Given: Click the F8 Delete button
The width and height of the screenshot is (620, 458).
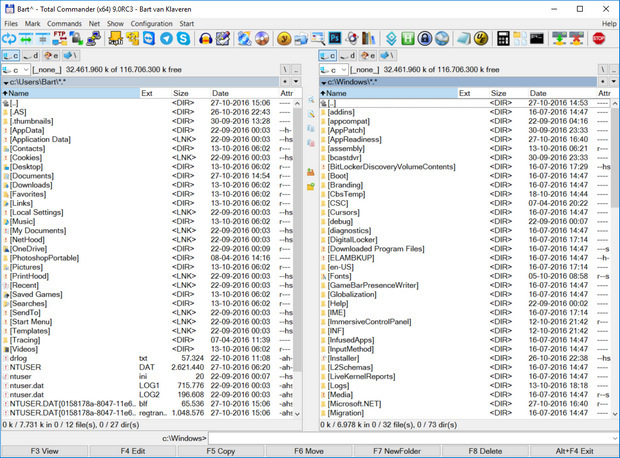Looking at the screenshot, I should 485,451.
